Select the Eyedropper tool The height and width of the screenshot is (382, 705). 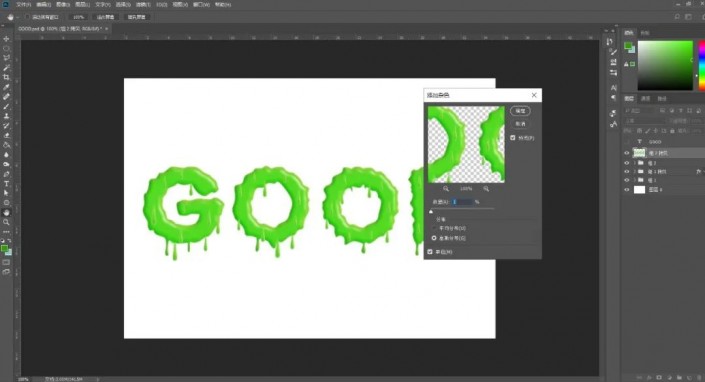tap(6, 87)
